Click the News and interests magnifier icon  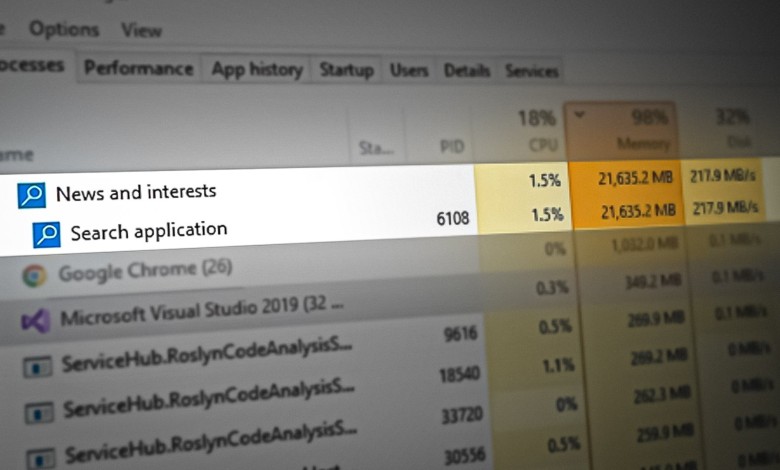point(31,195)
